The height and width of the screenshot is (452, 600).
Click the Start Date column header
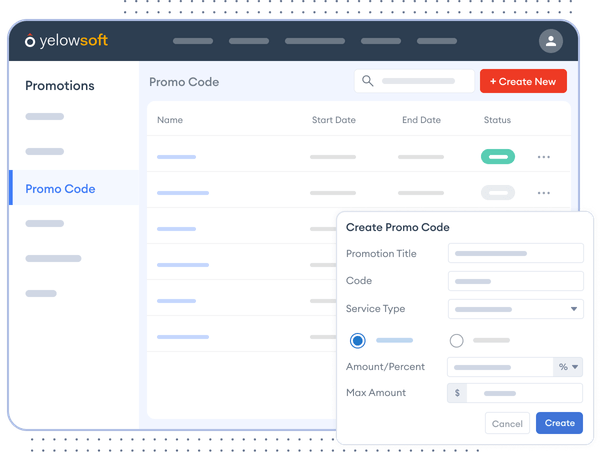point(334,120)
